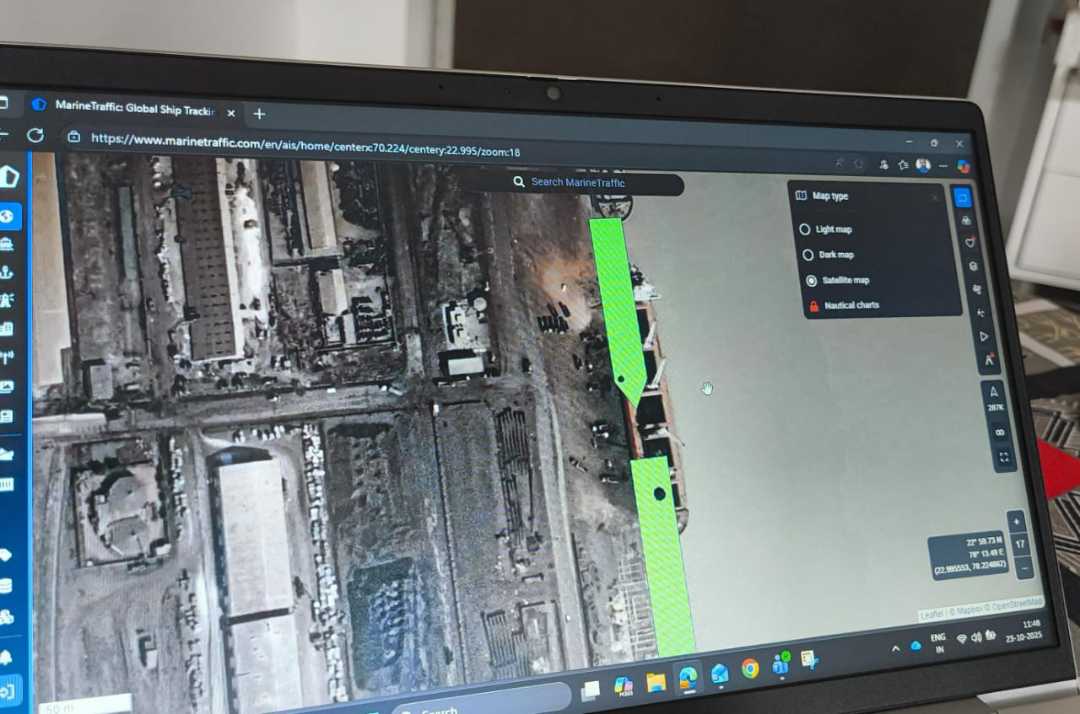Screen dimensions: 1080x714
Task: Toggle fullscreen map view icon
Action: coord(1003,458)
